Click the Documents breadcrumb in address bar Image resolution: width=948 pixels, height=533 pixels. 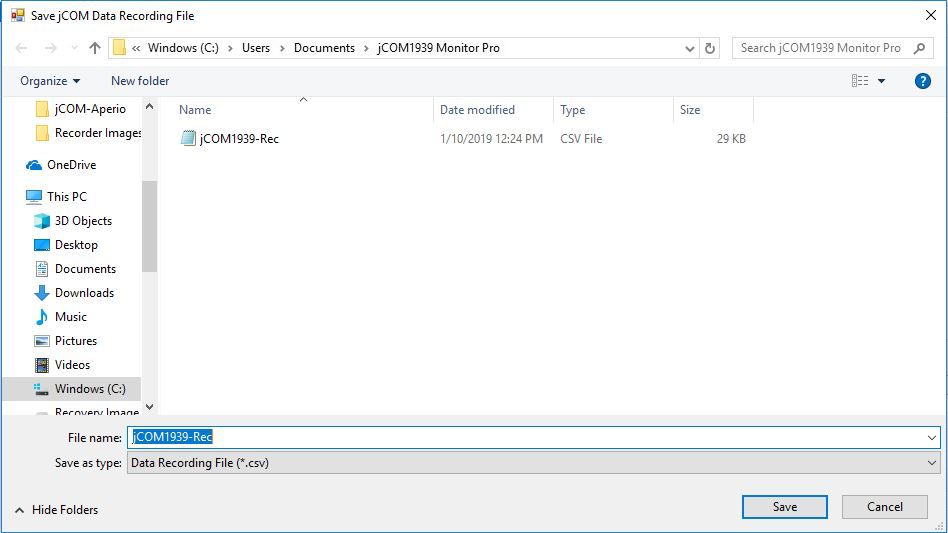point(324,48)
